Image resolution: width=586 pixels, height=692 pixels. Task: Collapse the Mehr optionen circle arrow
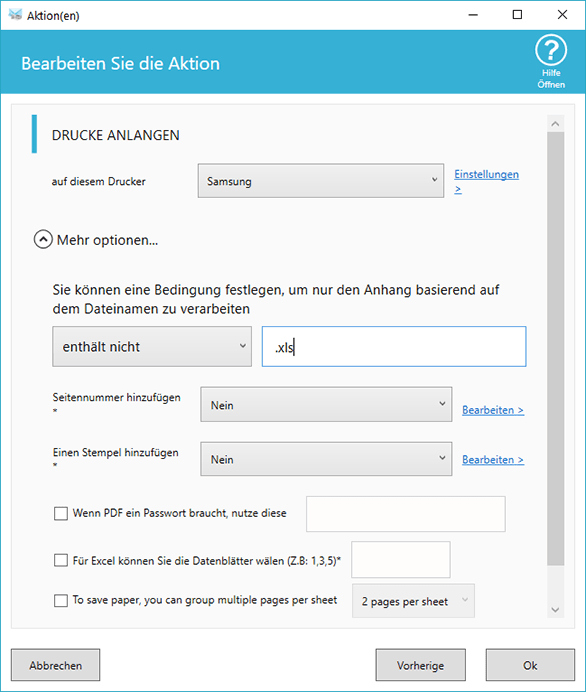(x=43, y=240)
